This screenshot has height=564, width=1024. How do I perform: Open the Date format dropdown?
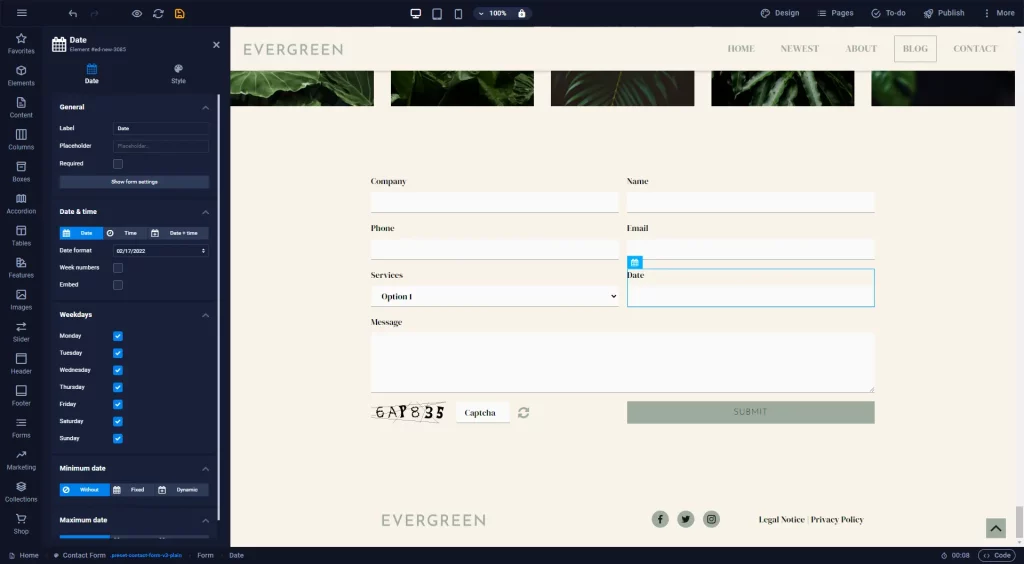coord(161,251)
